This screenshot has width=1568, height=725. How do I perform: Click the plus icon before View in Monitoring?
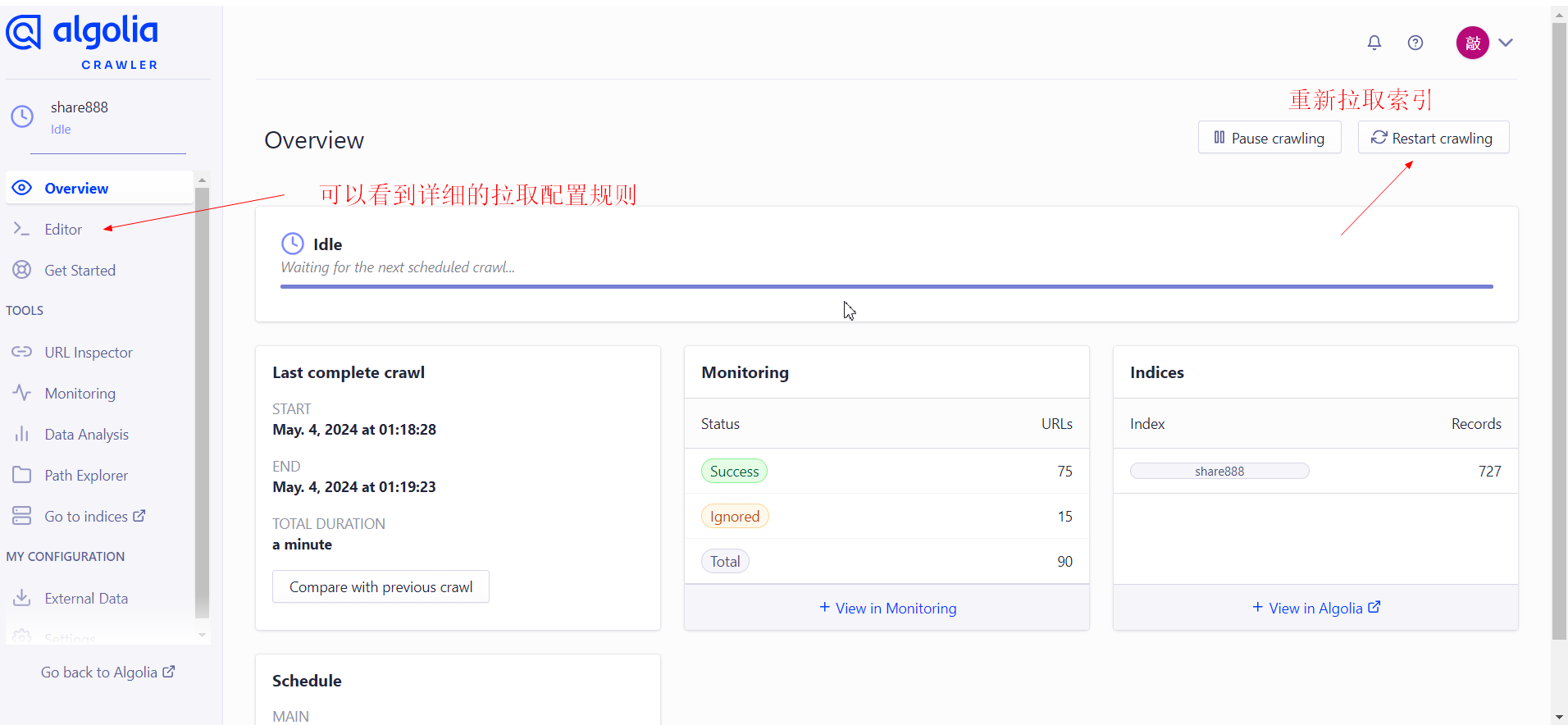click(824, 607)
